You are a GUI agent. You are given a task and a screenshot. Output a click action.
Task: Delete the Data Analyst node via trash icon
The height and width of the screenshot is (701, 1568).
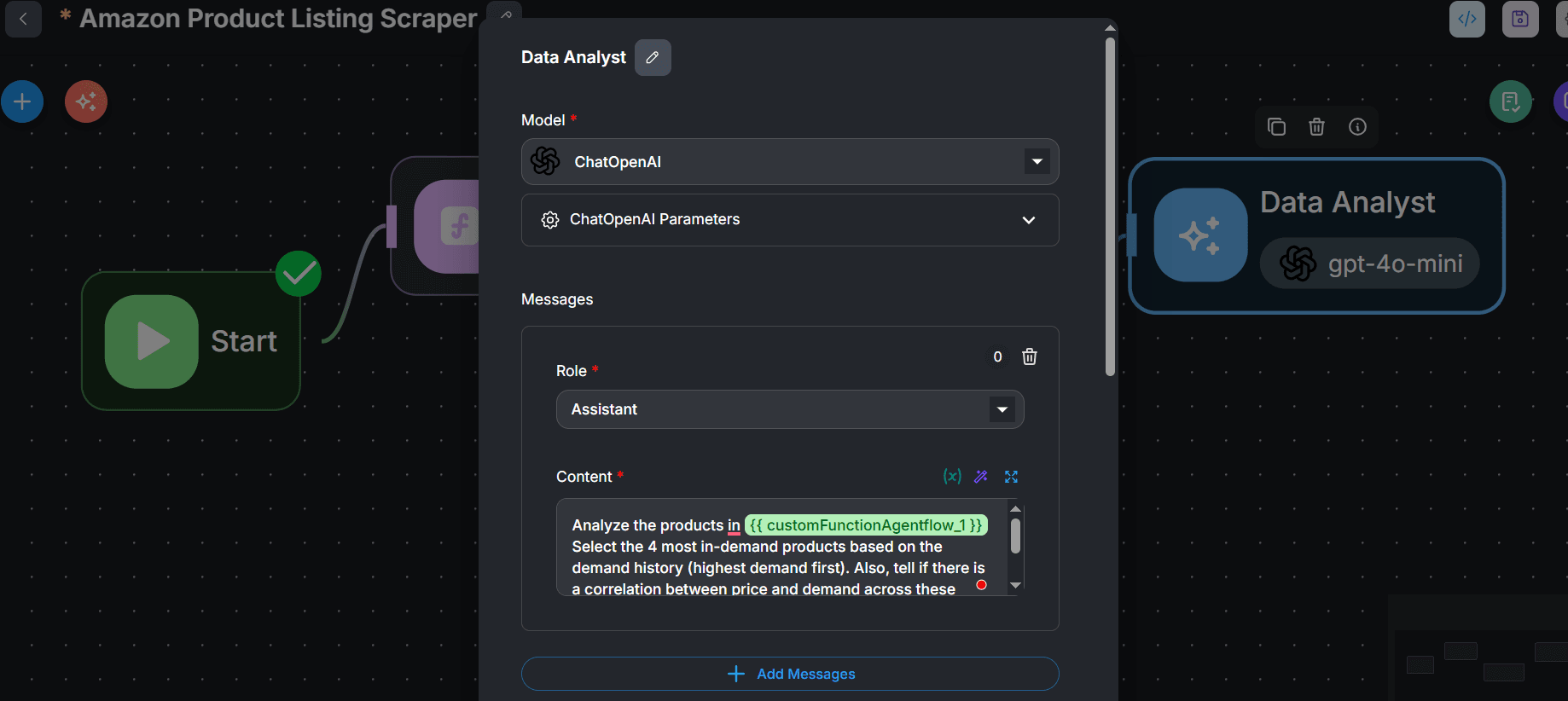[x=1316, y=127]
